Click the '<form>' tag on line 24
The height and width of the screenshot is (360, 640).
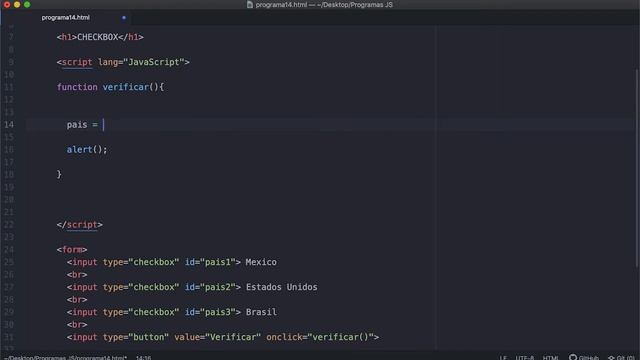coord(72,249)
